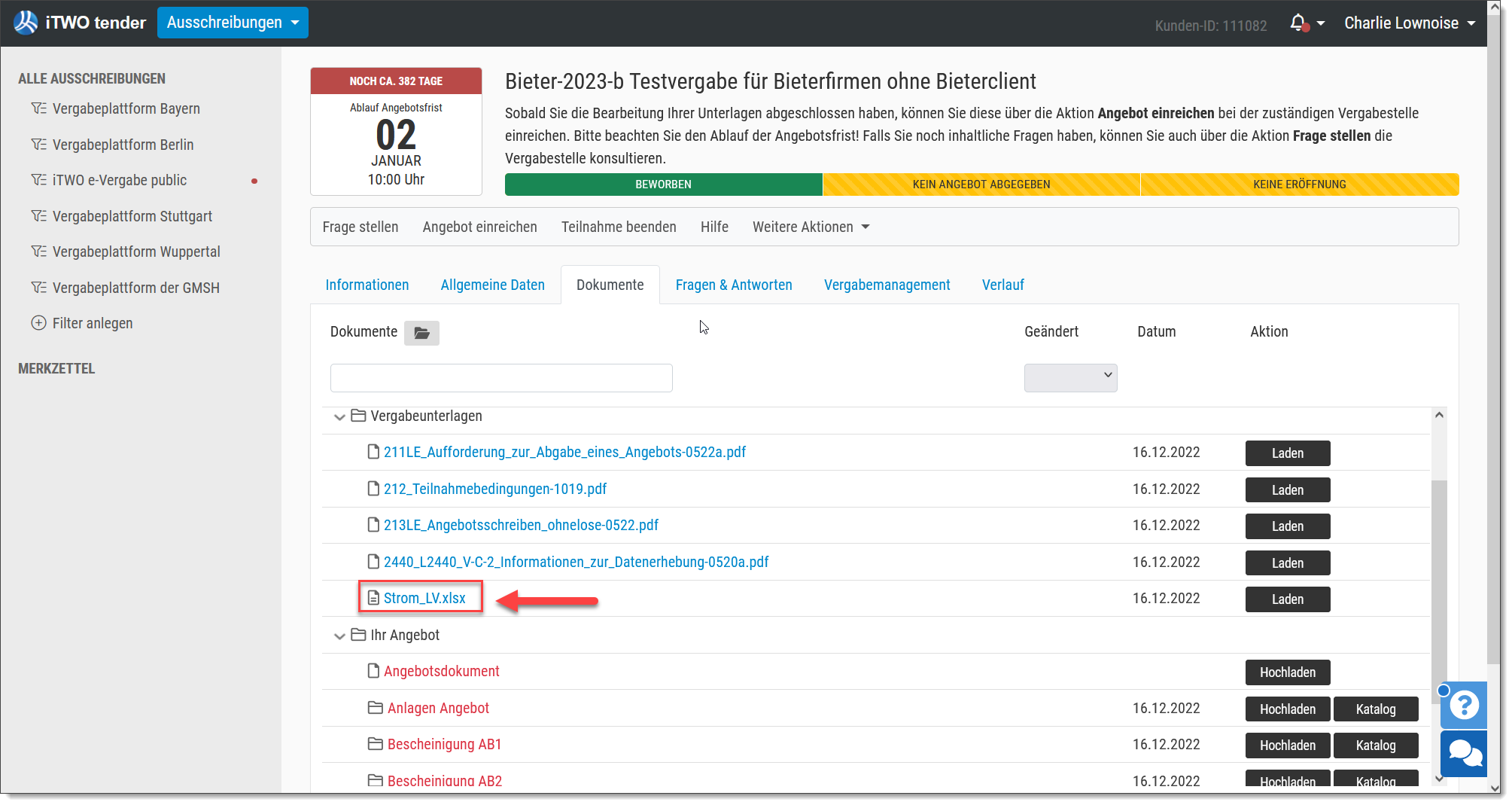Image resolution: width=1512 pixels, height=805 pixels.
Task: Open the notification bell icon
Action: pos(1298,23)
